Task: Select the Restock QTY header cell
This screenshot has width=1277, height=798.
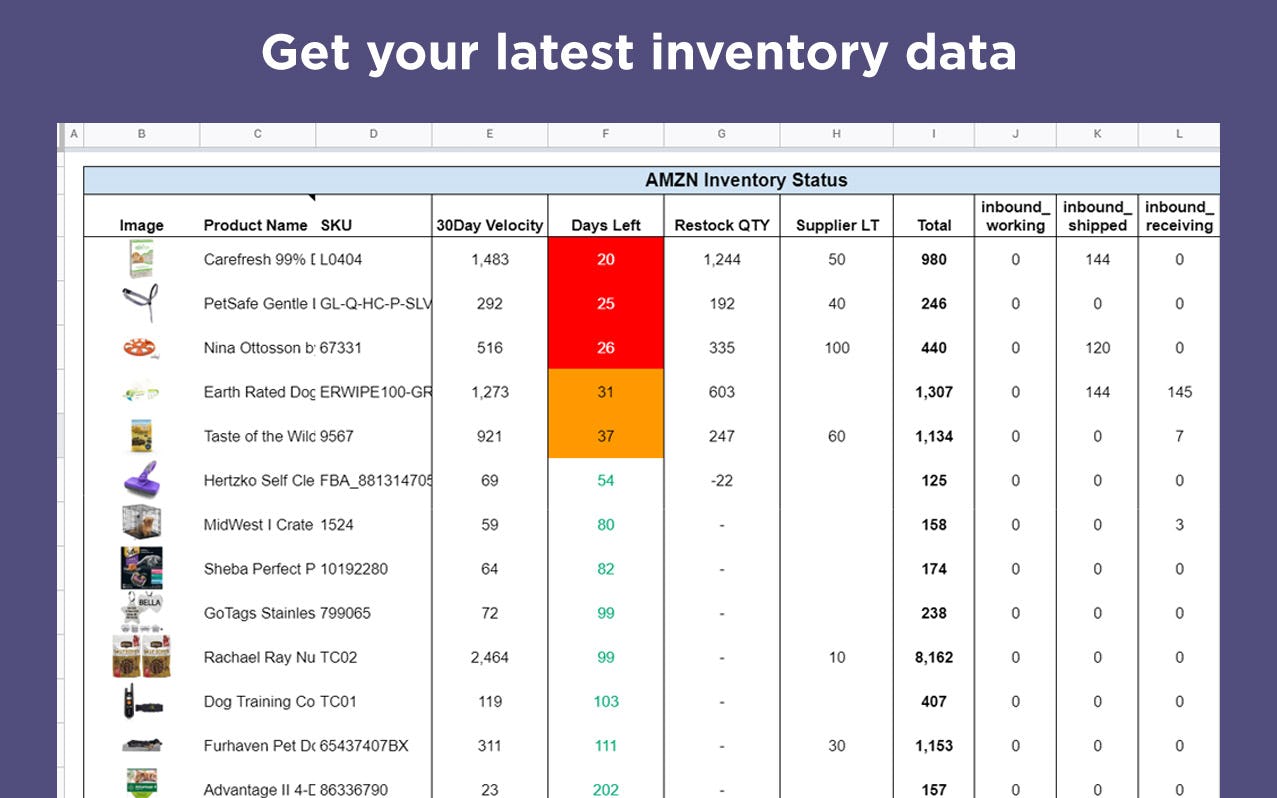Action: pyautogui.click(x=721, y=225)
